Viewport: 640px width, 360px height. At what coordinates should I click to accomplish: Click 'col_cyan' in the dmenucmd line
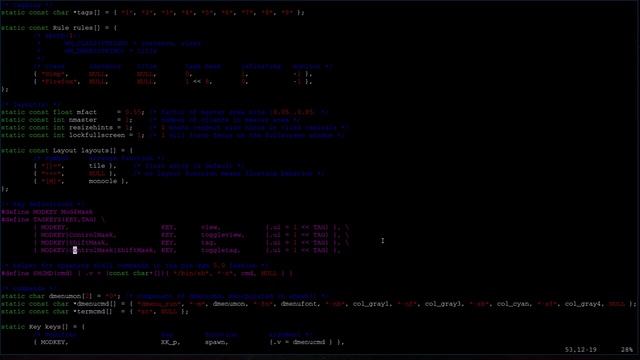click(513, 304)
